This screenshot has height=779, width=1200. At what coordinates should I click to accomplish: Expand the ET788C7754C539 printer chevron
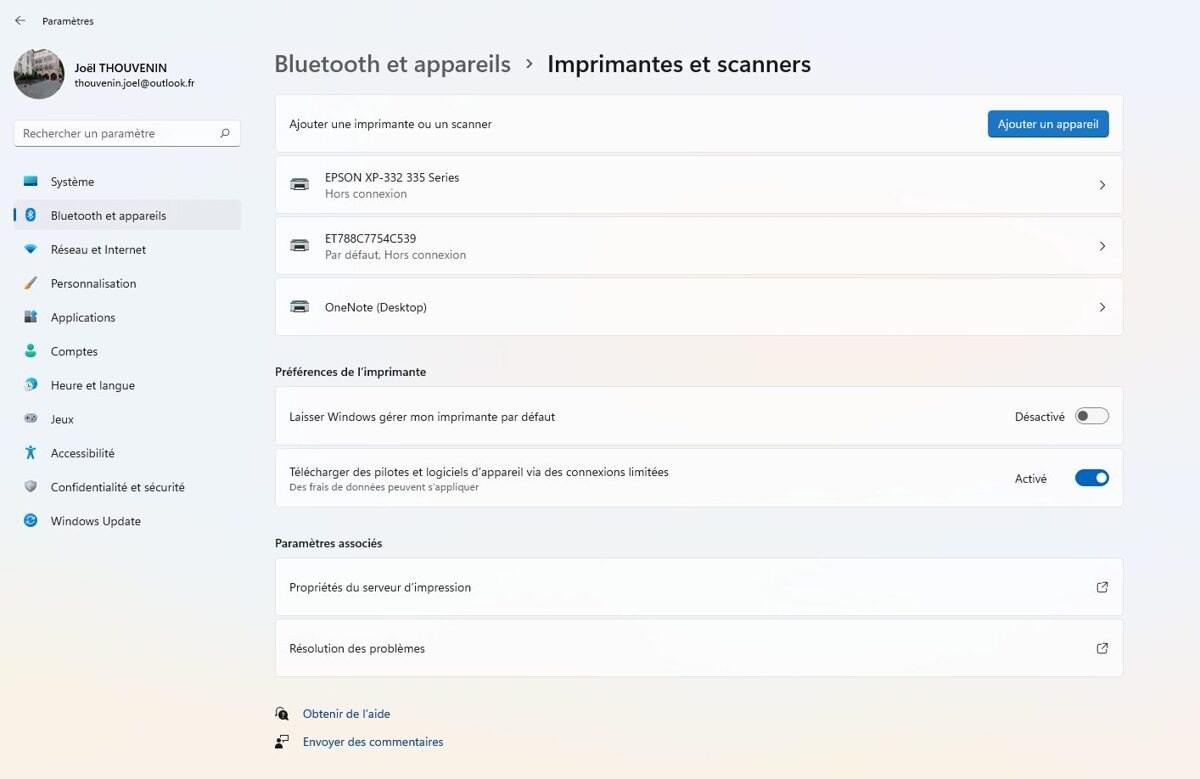1102,246
